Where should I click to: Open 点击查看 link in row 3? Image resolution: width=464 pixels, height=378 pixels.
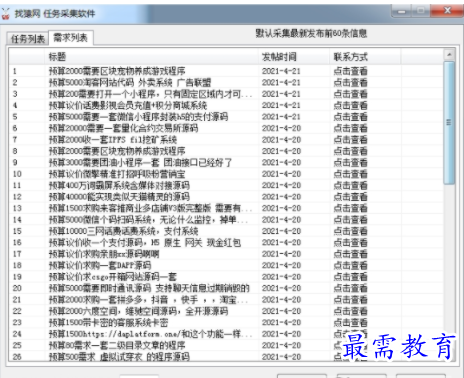[350, 94]
